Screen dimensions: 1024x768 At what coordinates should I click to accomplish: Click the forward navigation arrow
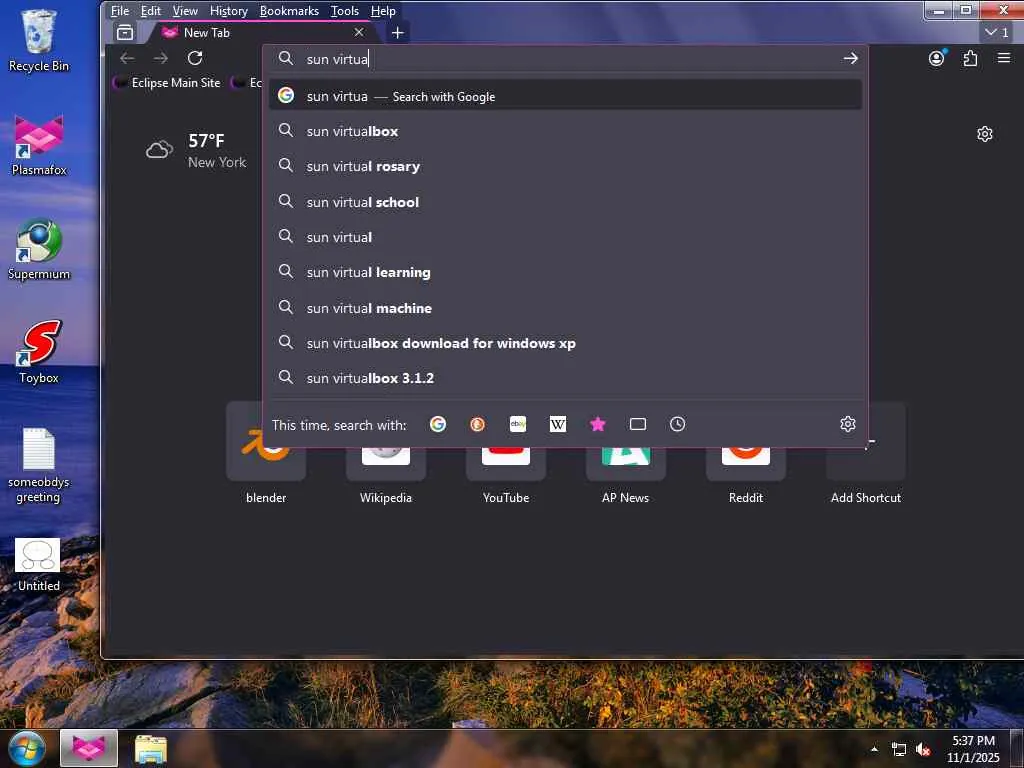(161, 58)
